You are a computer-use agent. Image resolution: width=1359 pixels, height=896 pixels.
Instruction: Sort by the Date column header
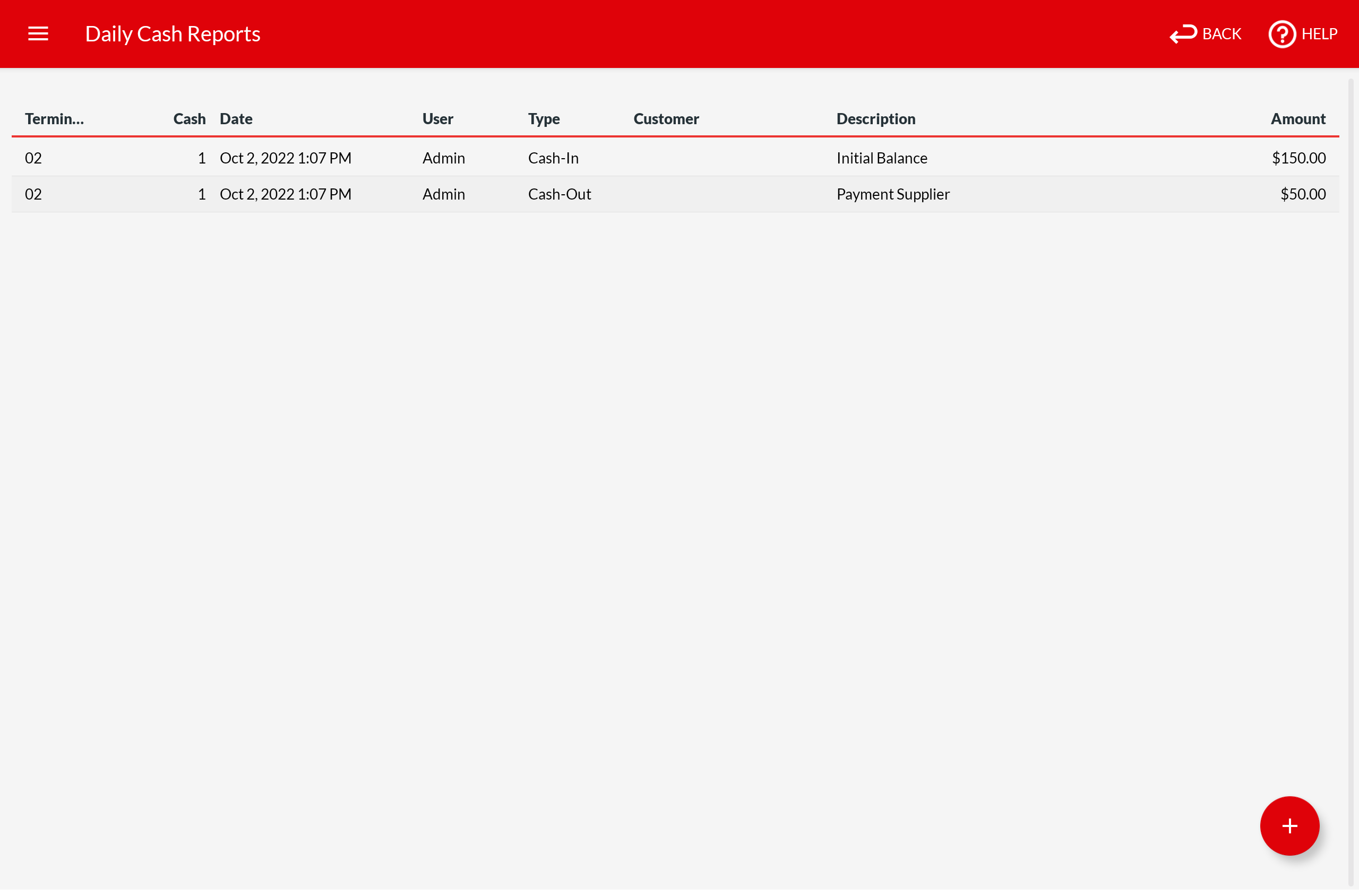[236, 119]
